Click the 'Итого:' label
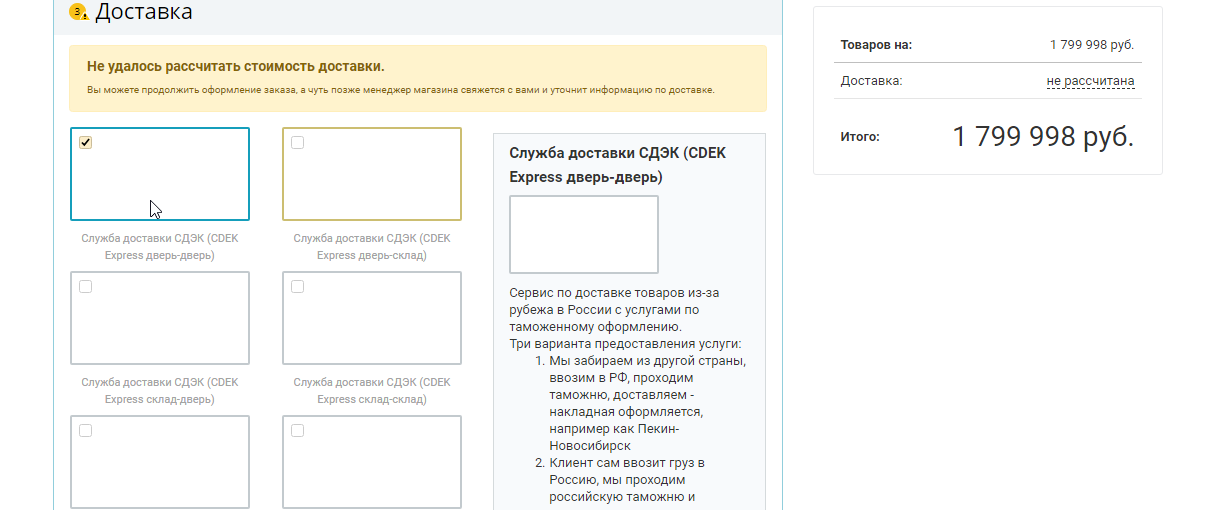Viewport: 1216px width, 510px height. point(860,136)
